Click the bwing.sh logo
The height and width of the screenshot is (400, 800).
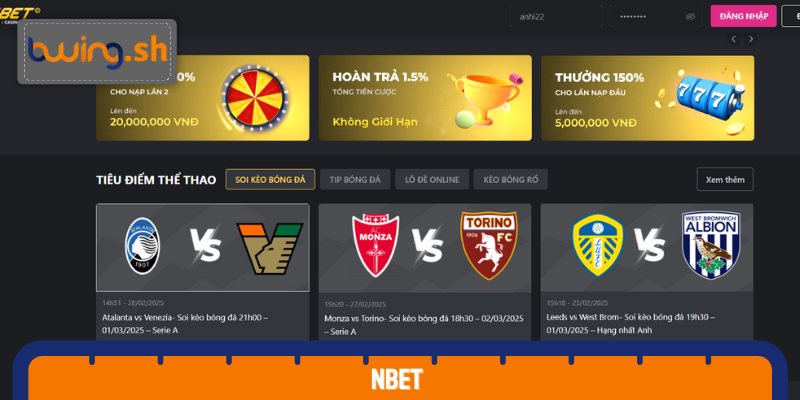click(97, 52)
